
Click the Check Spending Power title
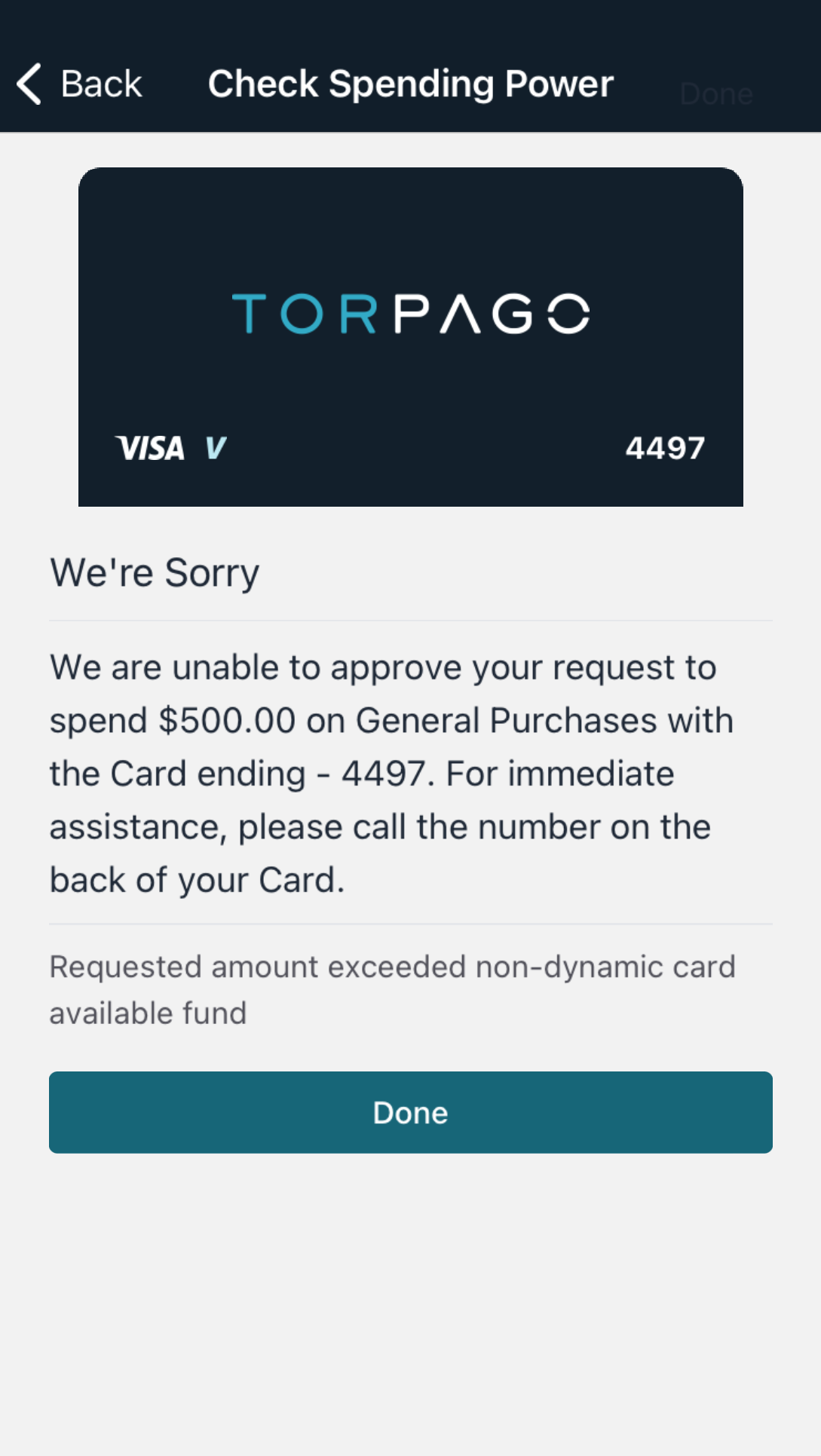point(411,84)
